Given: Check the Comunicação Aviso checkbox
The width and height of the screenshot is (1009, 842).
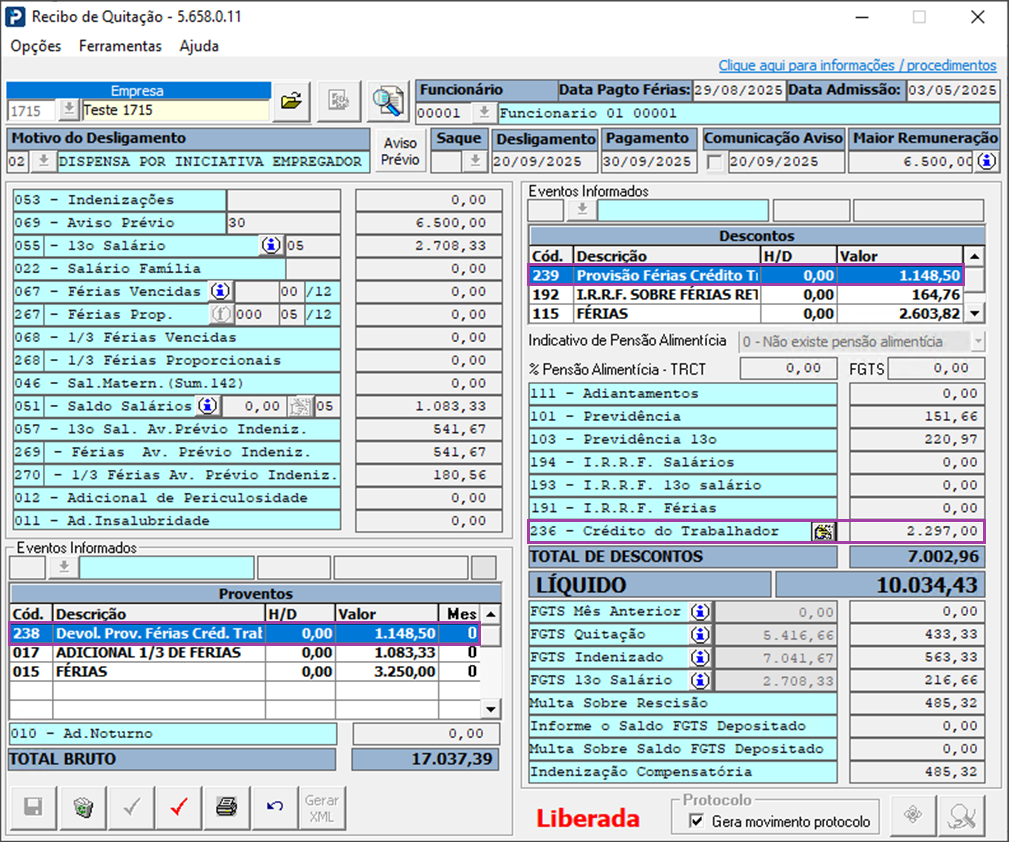Looking at the screenshot, I should 714,162.
